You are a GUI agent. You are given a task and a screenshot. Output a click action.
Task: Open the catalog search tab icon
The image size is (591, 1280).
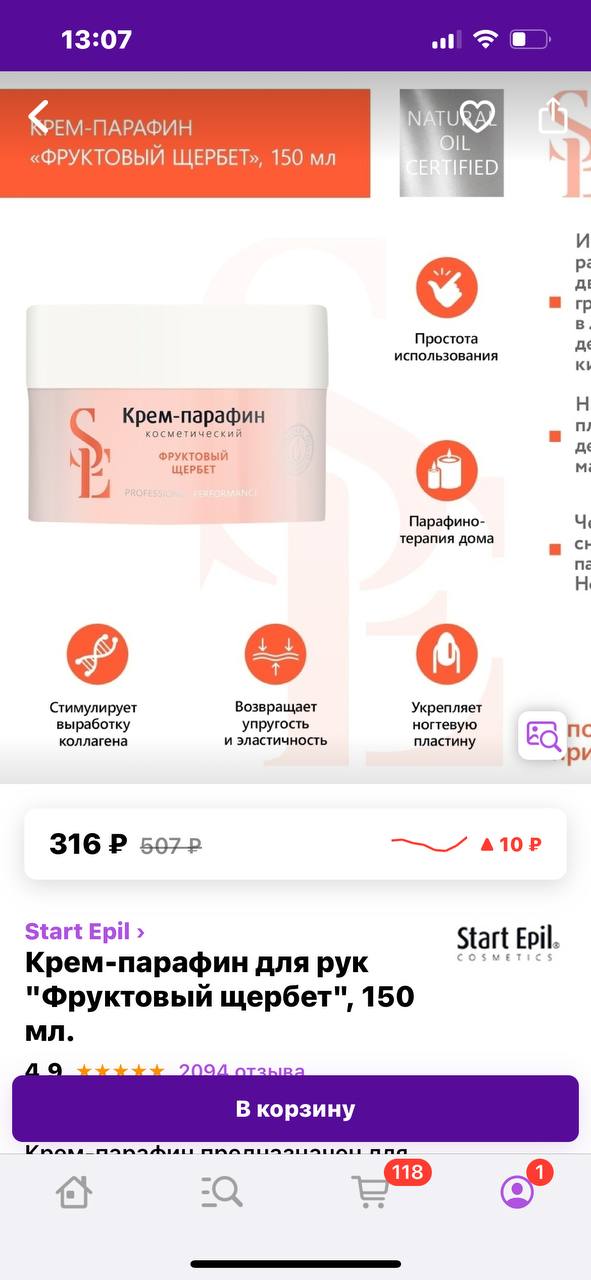[221, 1191]
